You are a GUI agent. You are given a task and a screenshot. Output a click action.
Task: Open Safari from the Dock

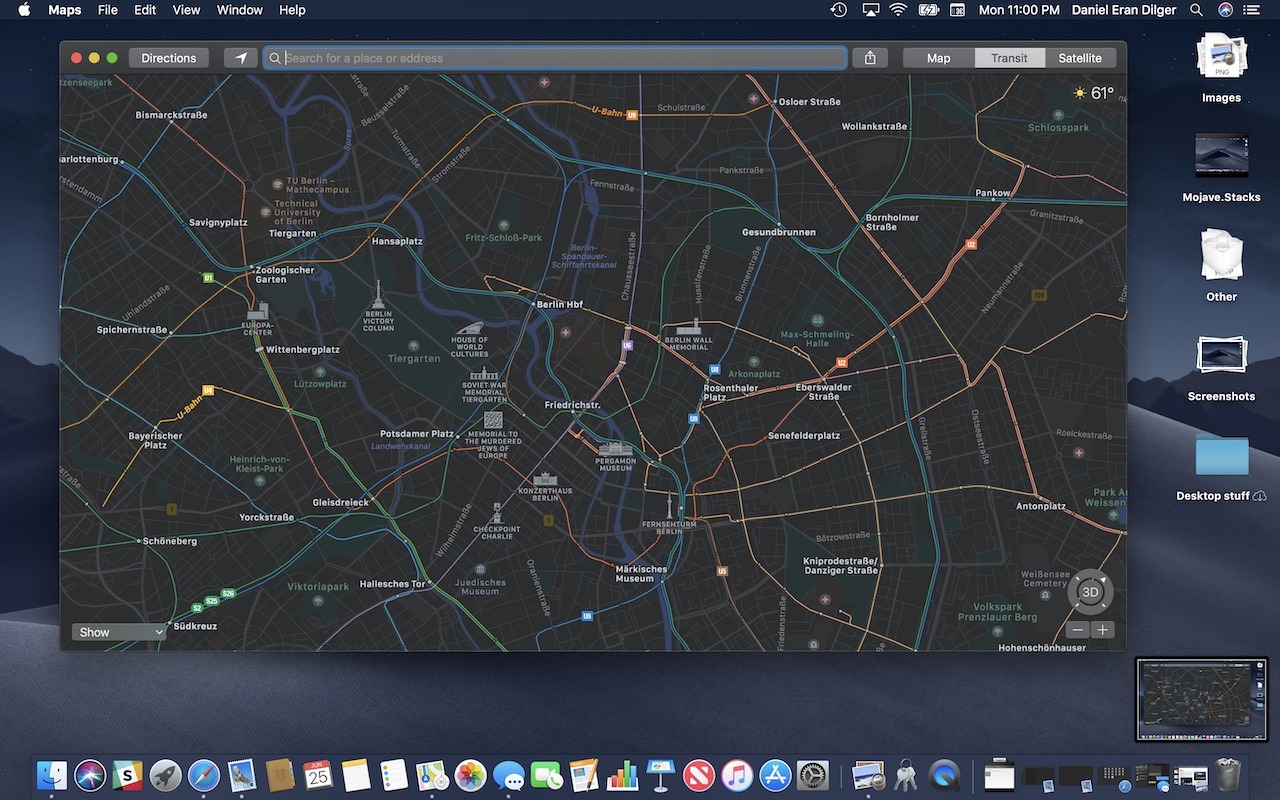203,775
